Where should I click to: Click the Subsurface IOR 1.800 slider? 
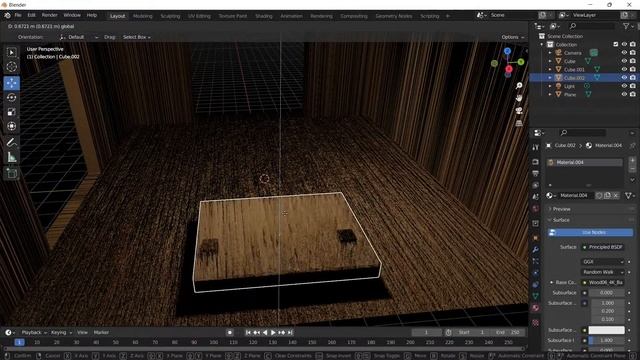pyautogui.click(x=607, y=340)
